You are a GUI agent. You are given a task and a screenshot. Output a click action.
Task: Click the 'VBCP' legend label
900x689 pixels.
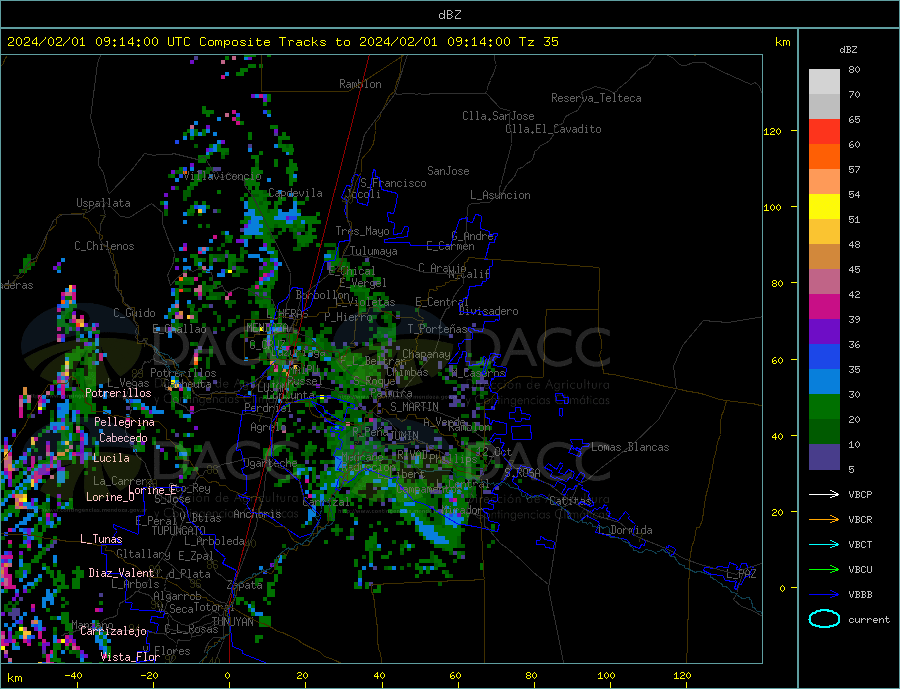(x=860, y=494)
